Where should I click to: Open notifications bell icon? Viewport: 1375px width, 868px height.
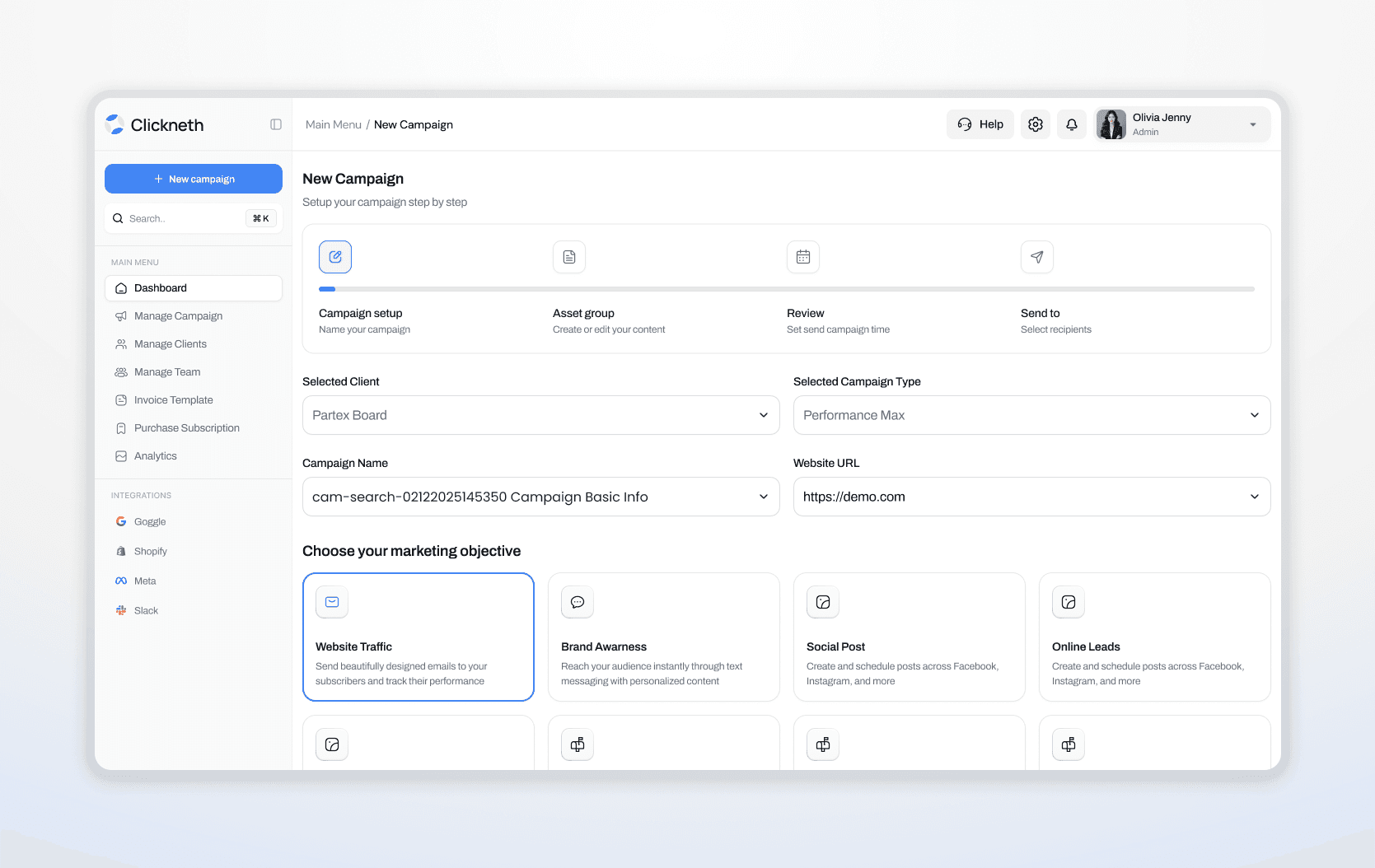click(1072, 124)
